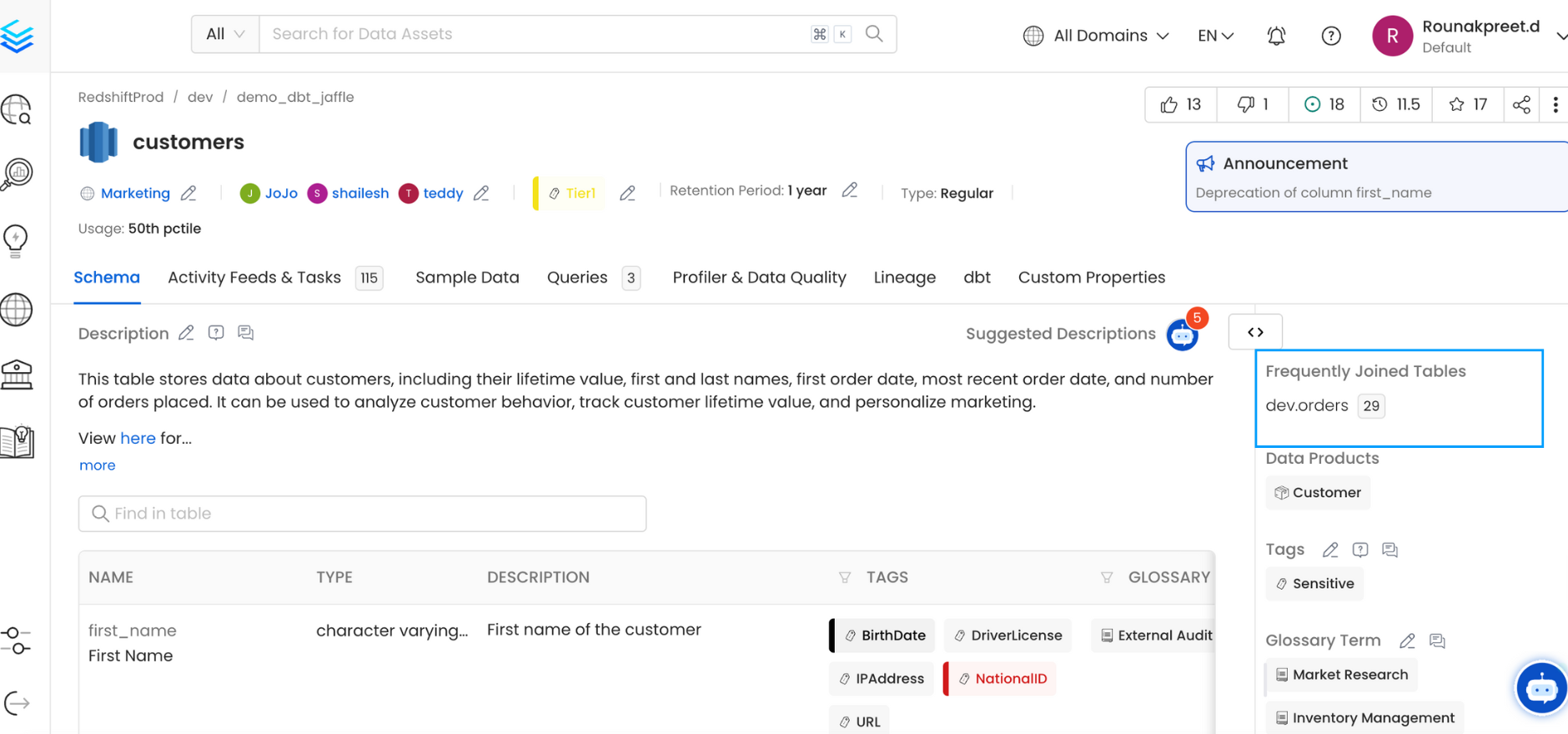The image size is (1568, 734).
Task: Toggle the right panel collapse code button
Action: coord(1255,332)
